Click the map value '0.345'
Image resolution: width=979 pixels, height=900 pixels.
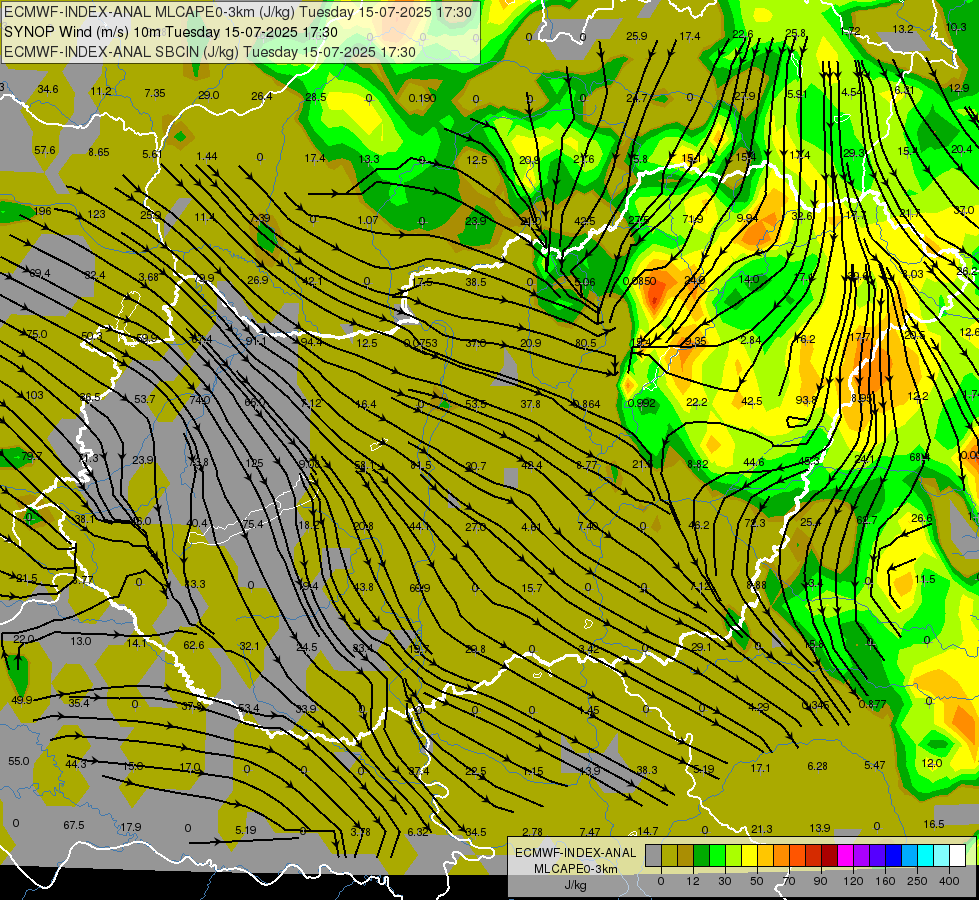[815, 705]
